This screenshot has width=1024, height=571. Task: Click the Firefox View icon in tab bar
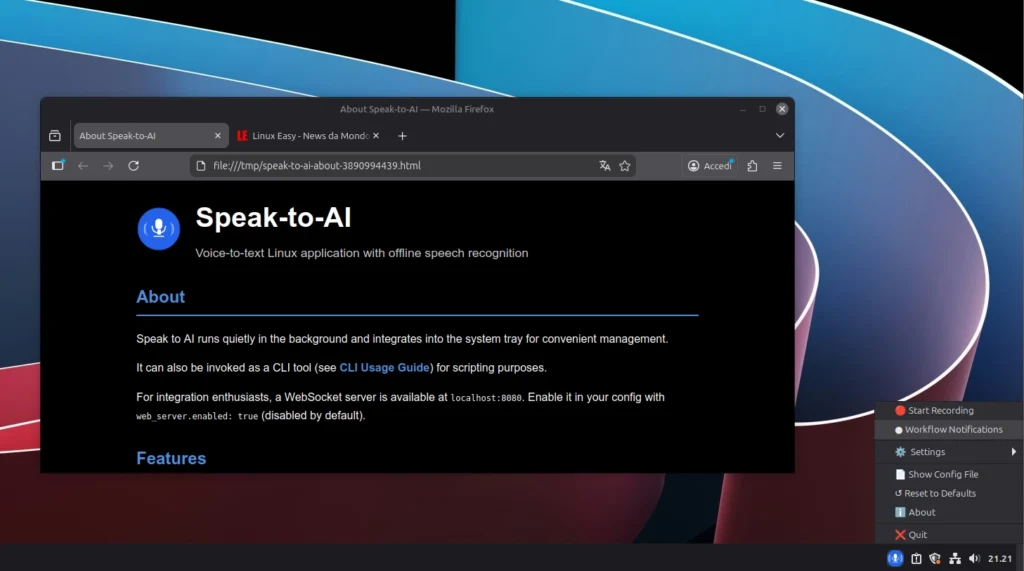pyautogui.click(x=55, y=136)
